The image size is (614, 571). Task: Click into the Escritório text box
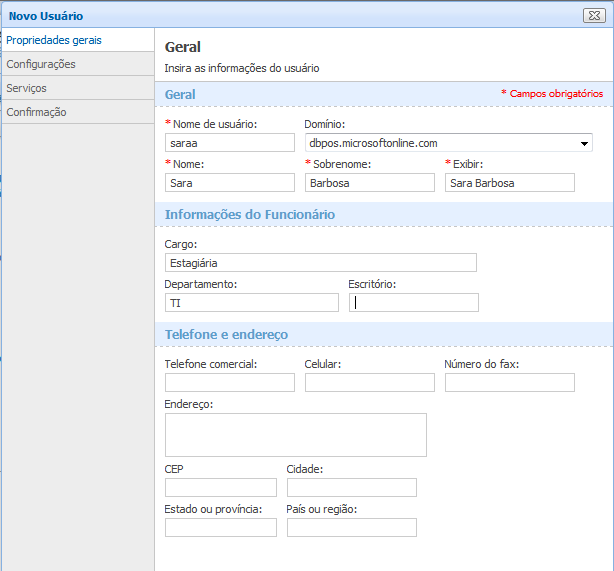click(413, 302)
